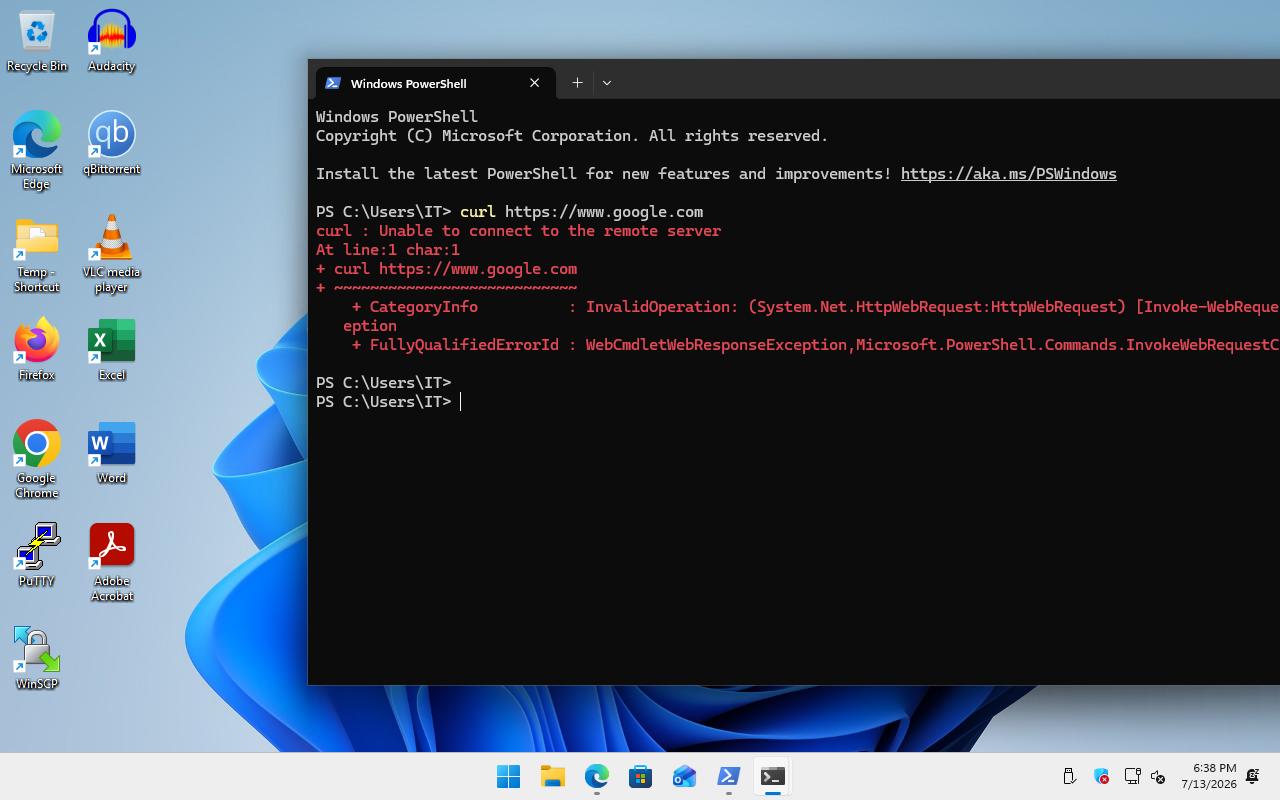Open the Windows Start menu
The width and height of the screenshot is (1280, 800).
(508, 777)
